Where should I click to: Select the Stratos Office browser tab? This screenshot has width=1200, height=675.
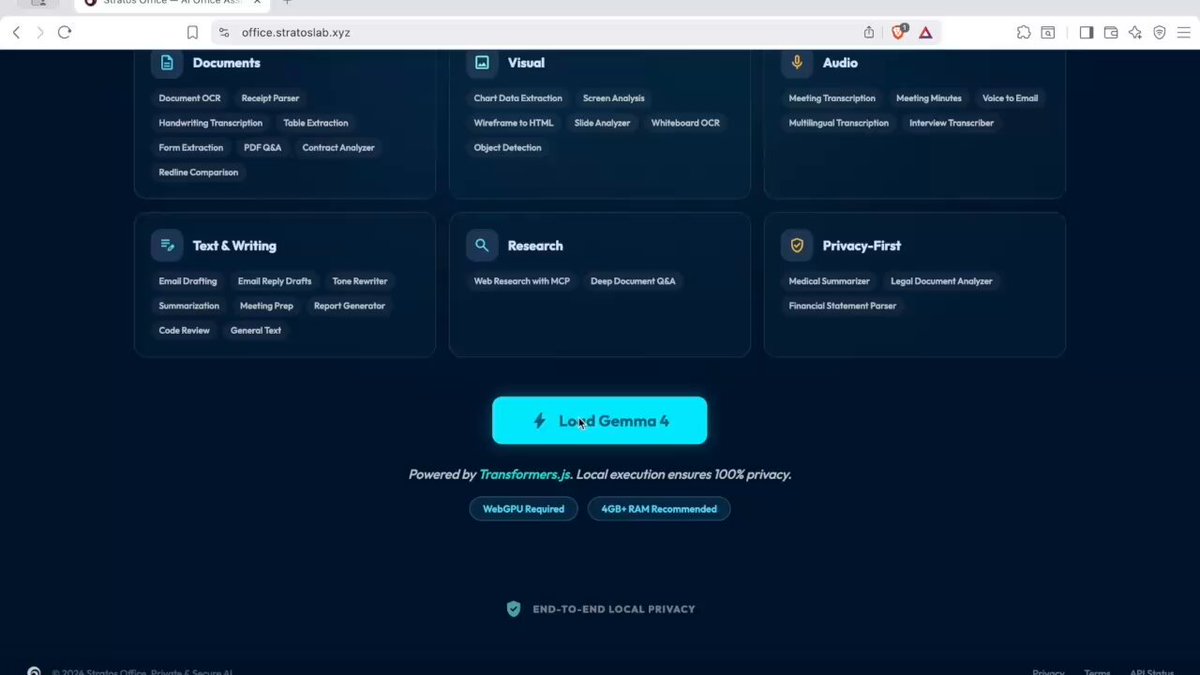[x=173, y=3]
